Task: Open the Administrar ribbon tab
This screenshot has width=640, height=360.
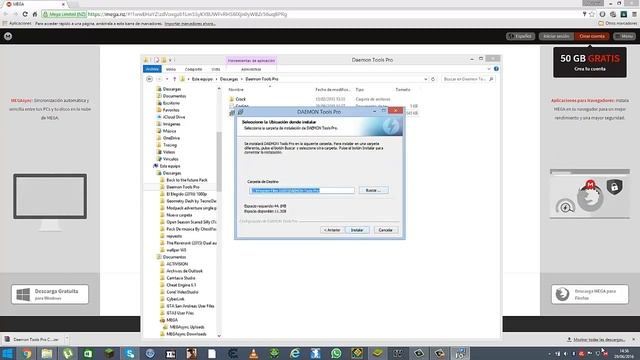Action: pos(251,69)
